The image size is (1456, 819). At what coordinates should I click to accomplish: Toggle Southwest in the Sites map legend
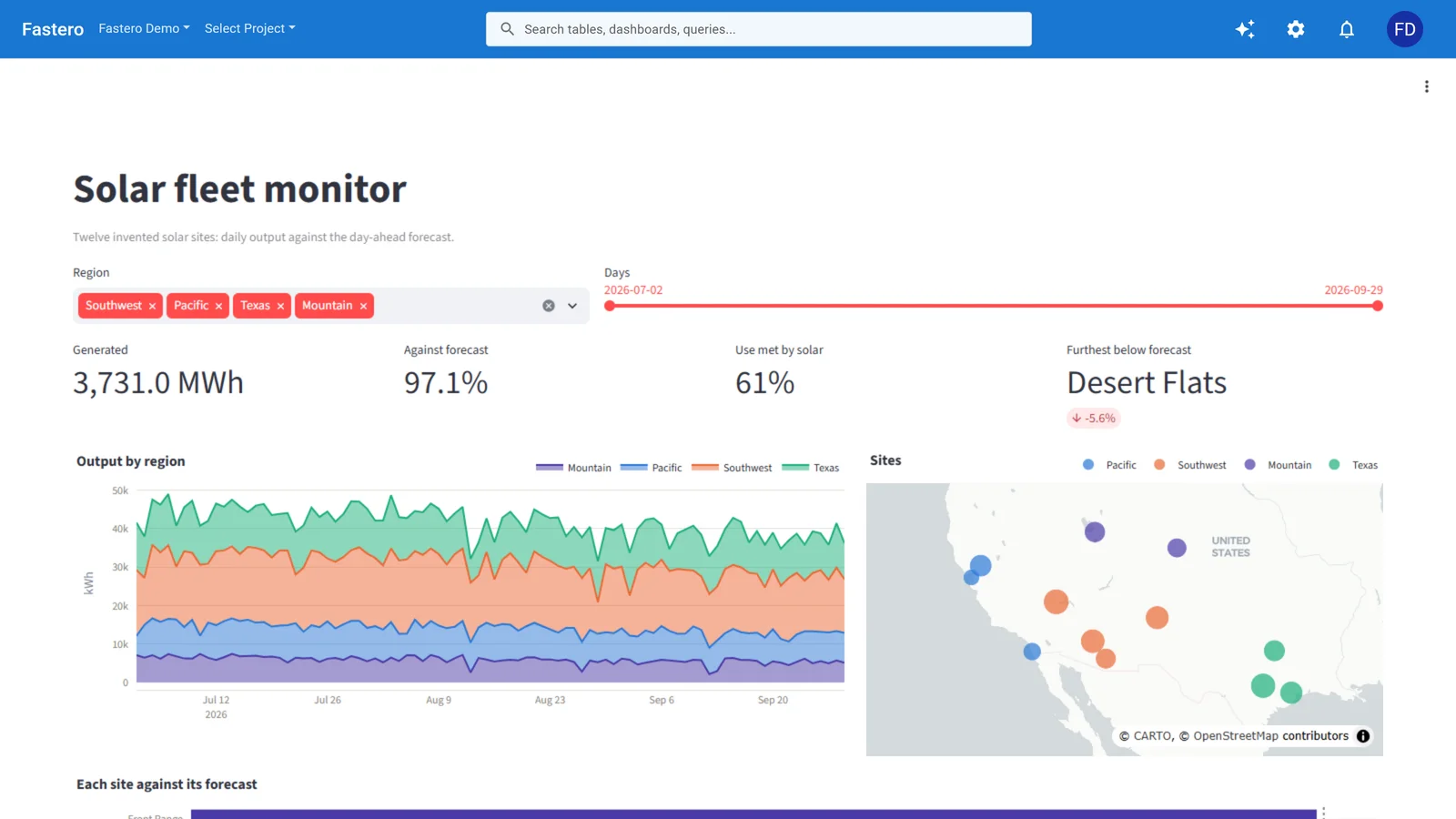(x=1190, y=465)
